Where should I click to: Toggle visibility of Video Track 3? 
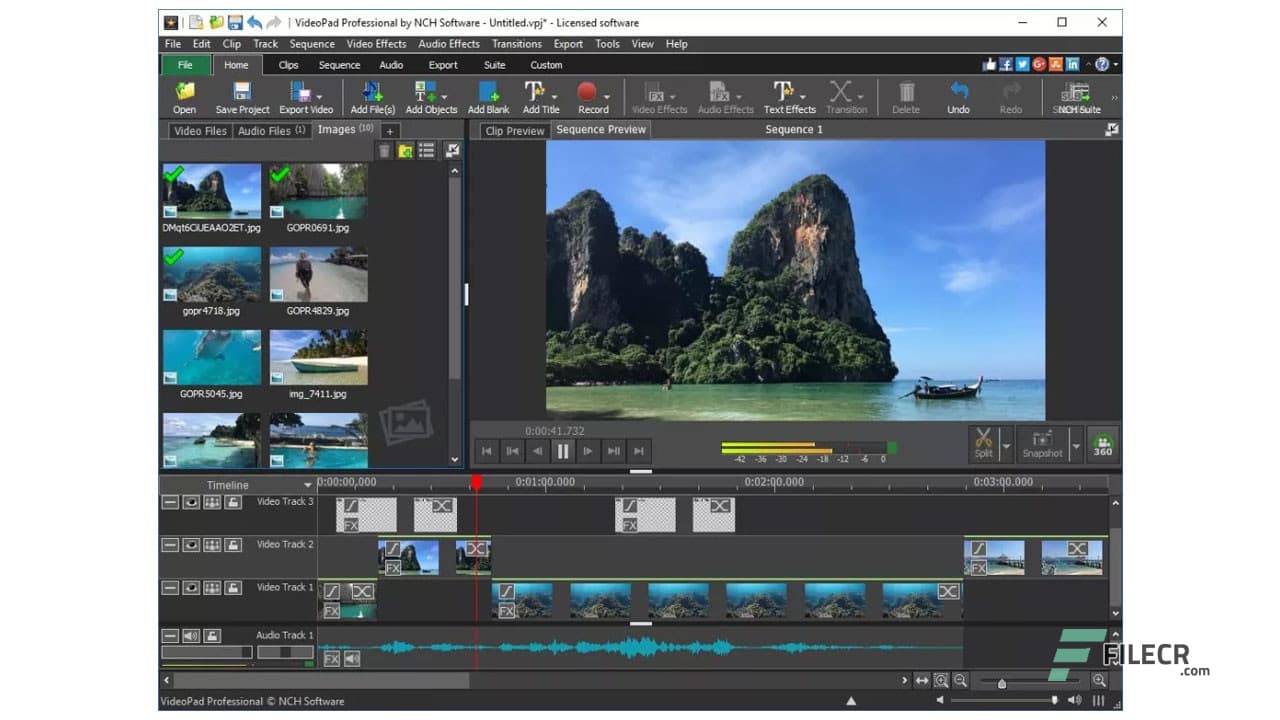(190, 502)
